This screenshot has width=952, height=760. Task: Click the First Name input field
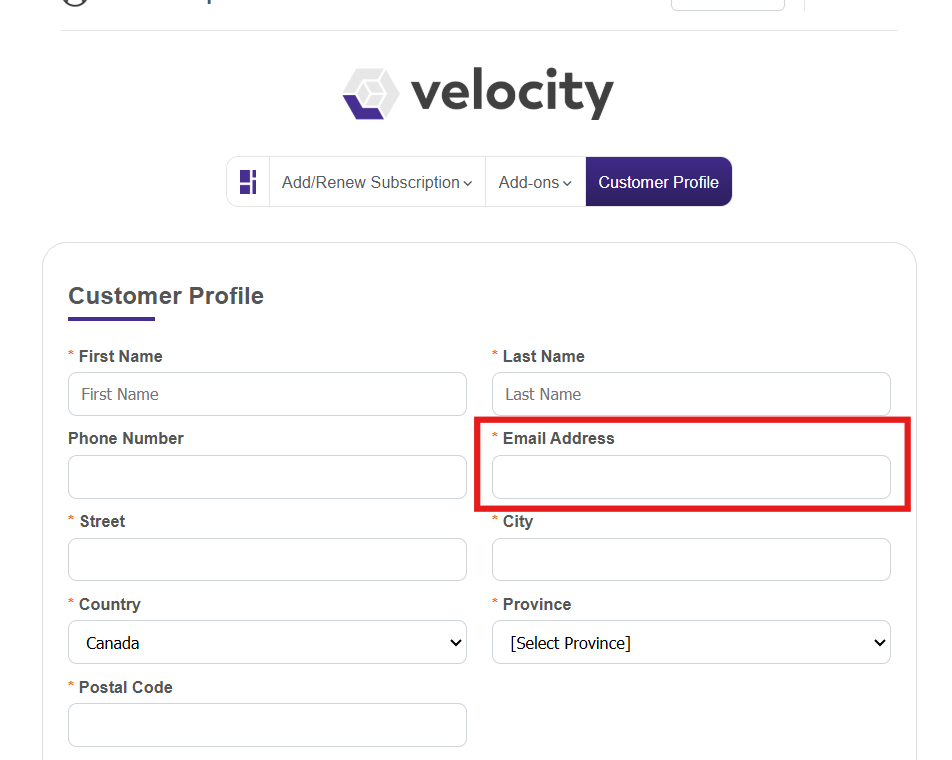tap(267, 394)
